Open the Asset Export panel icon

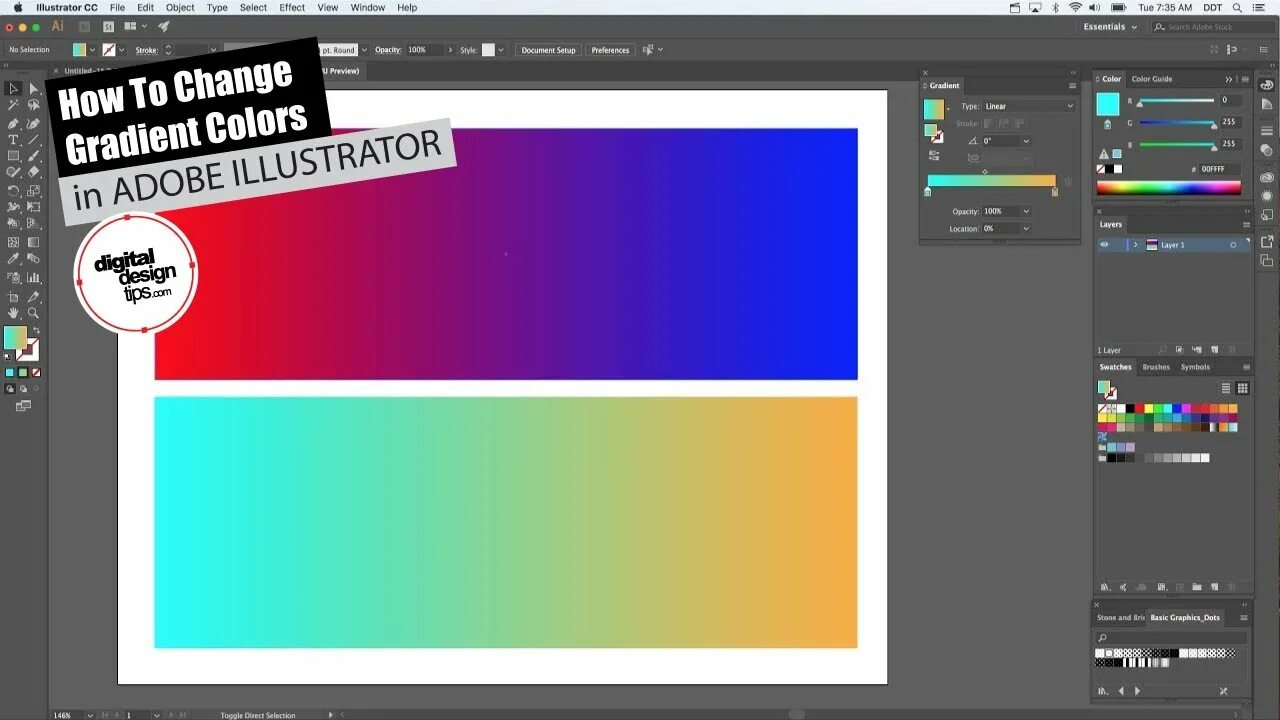coord(1266,241)
